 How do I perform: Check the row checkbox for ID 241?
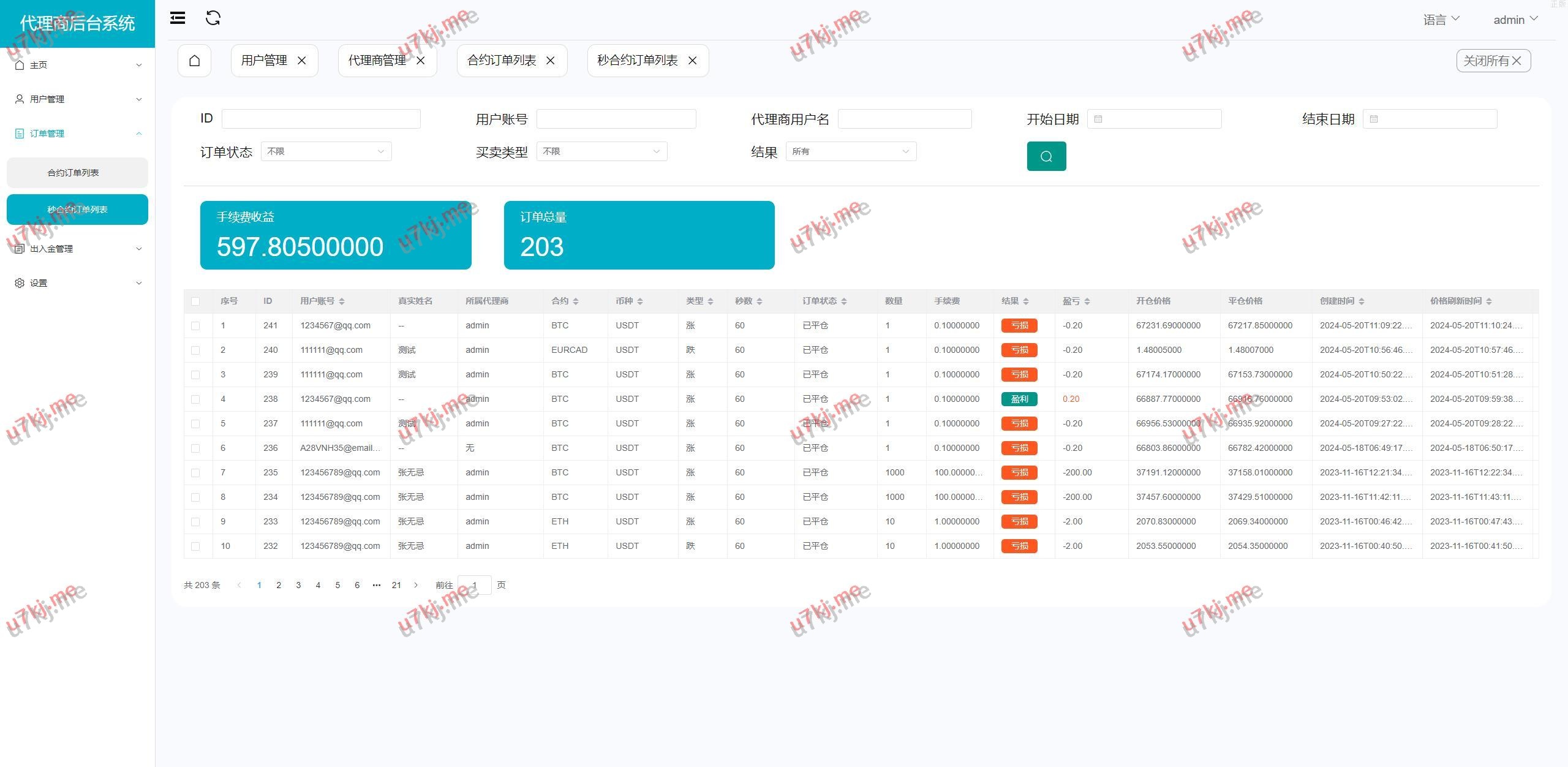(x=195, y=326)
